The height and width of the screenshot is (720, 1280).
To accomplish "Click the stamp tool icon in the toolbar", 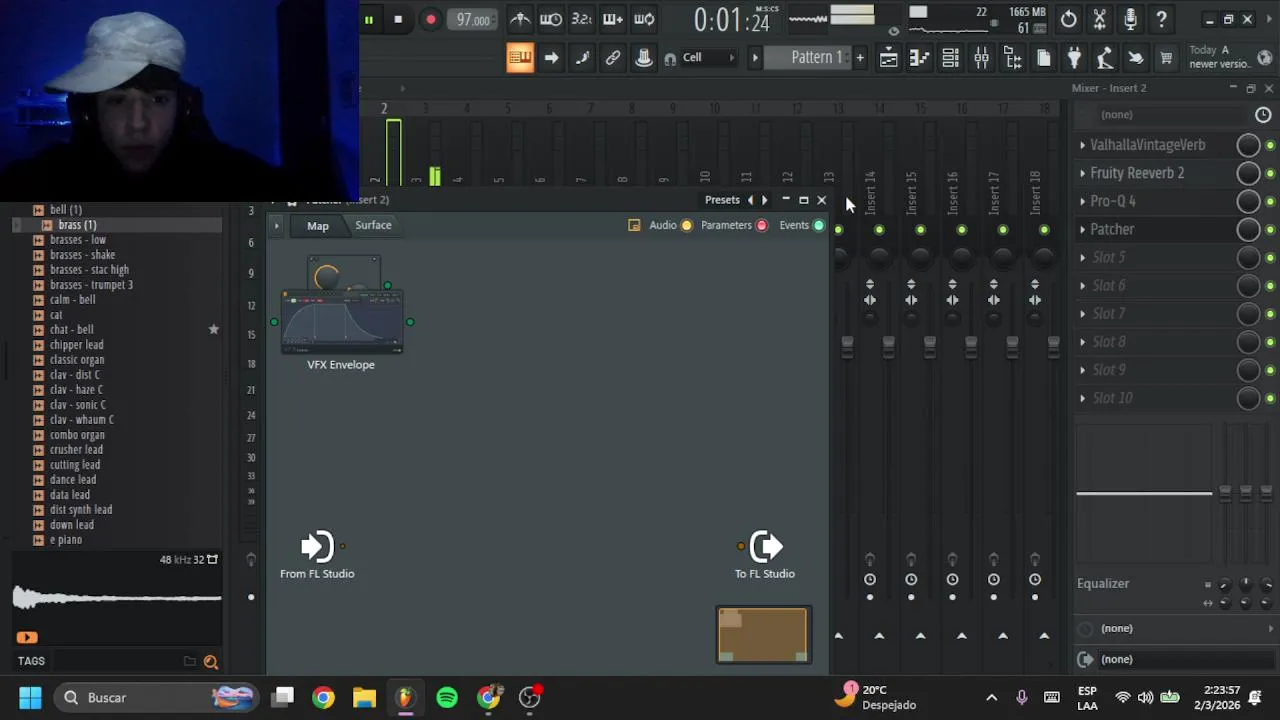I will click(x=644, y=58).
